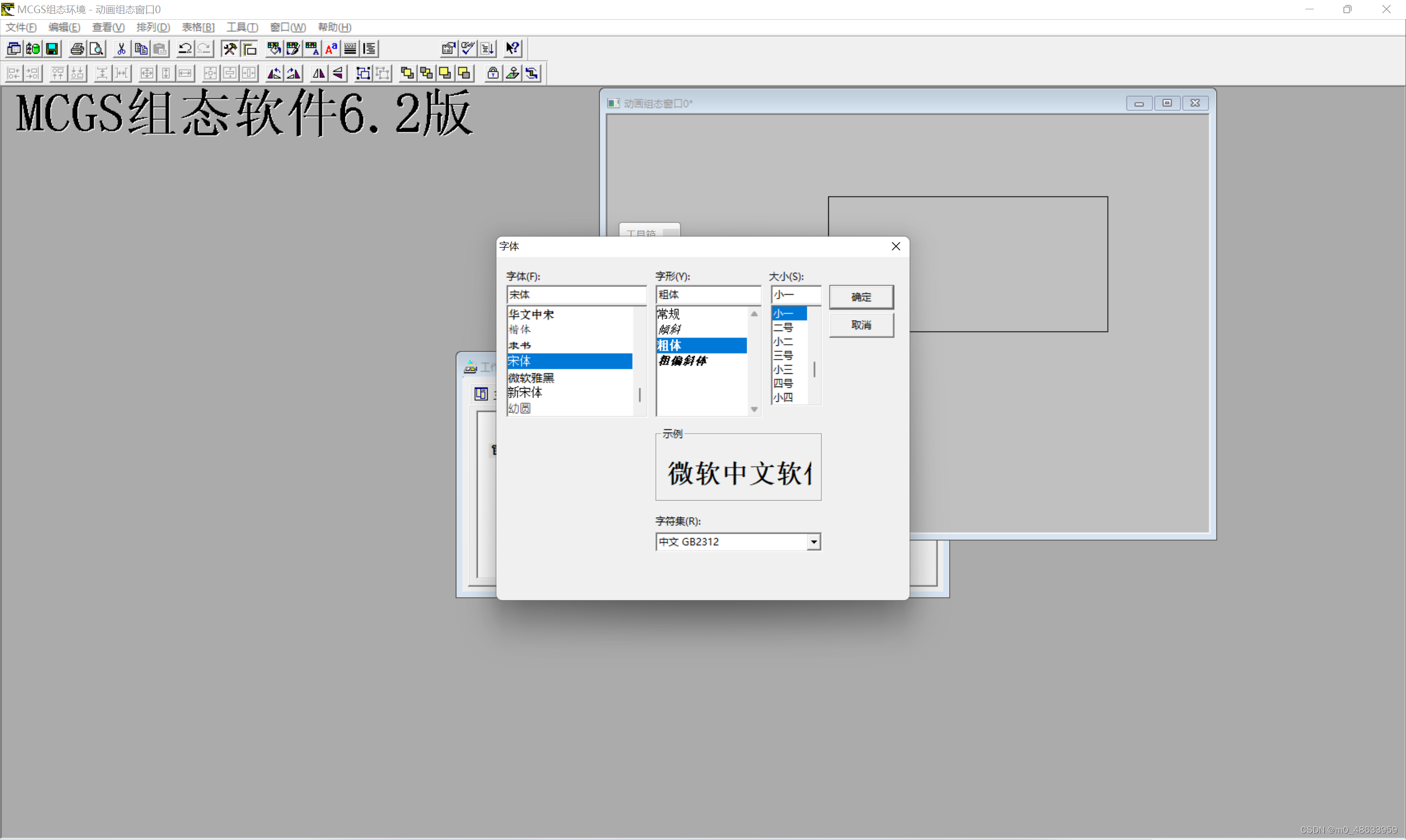Open the 排列(D) menu

pyautogui.click(x=153, y=27)
